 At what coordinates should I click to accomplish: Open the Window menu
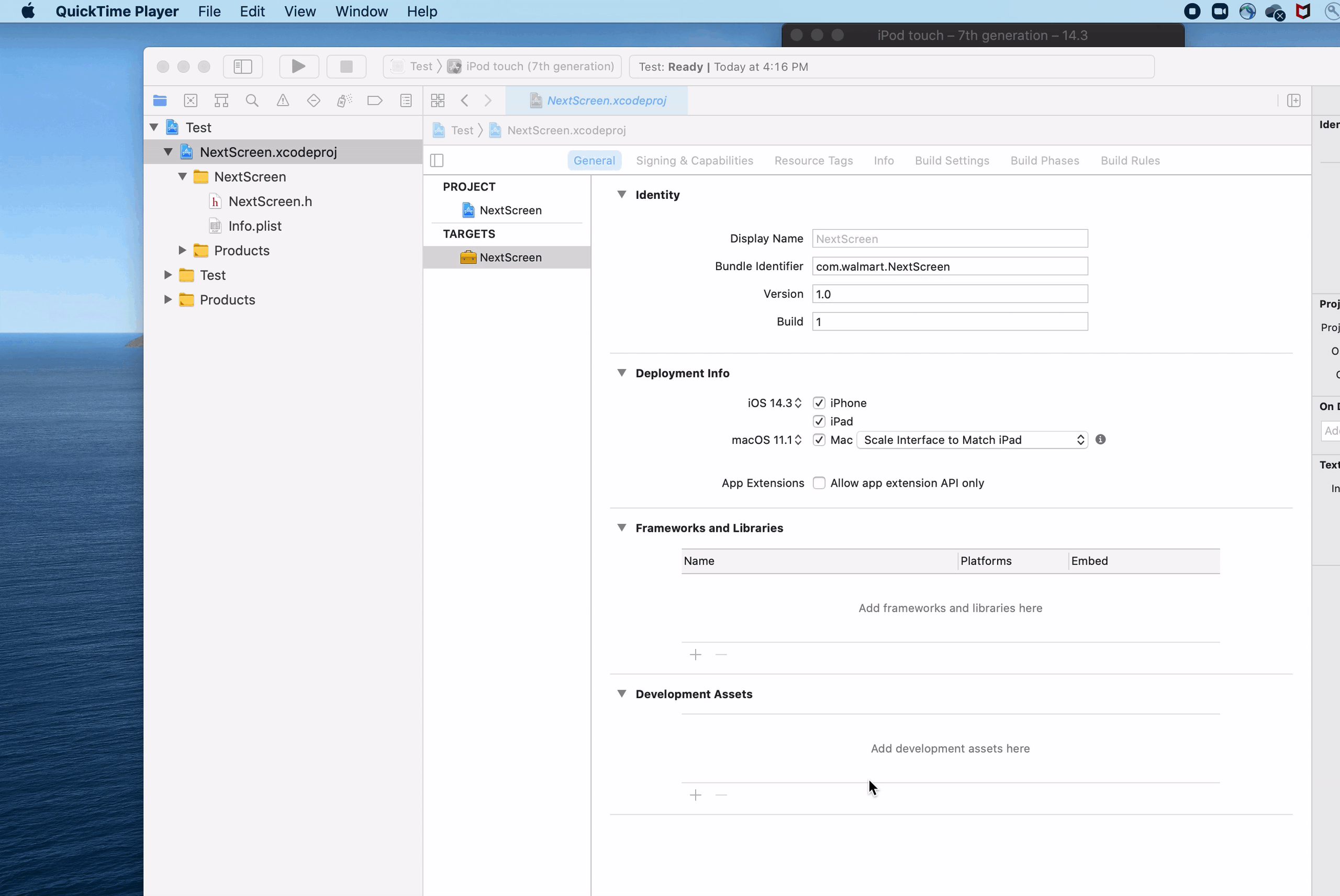361,12
